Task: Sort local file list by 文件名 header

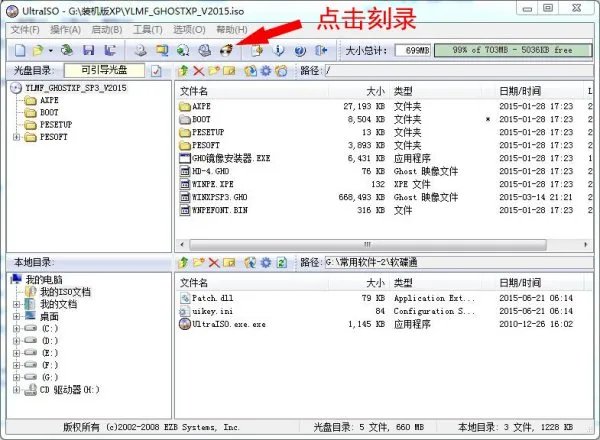Action: [253, 283]
